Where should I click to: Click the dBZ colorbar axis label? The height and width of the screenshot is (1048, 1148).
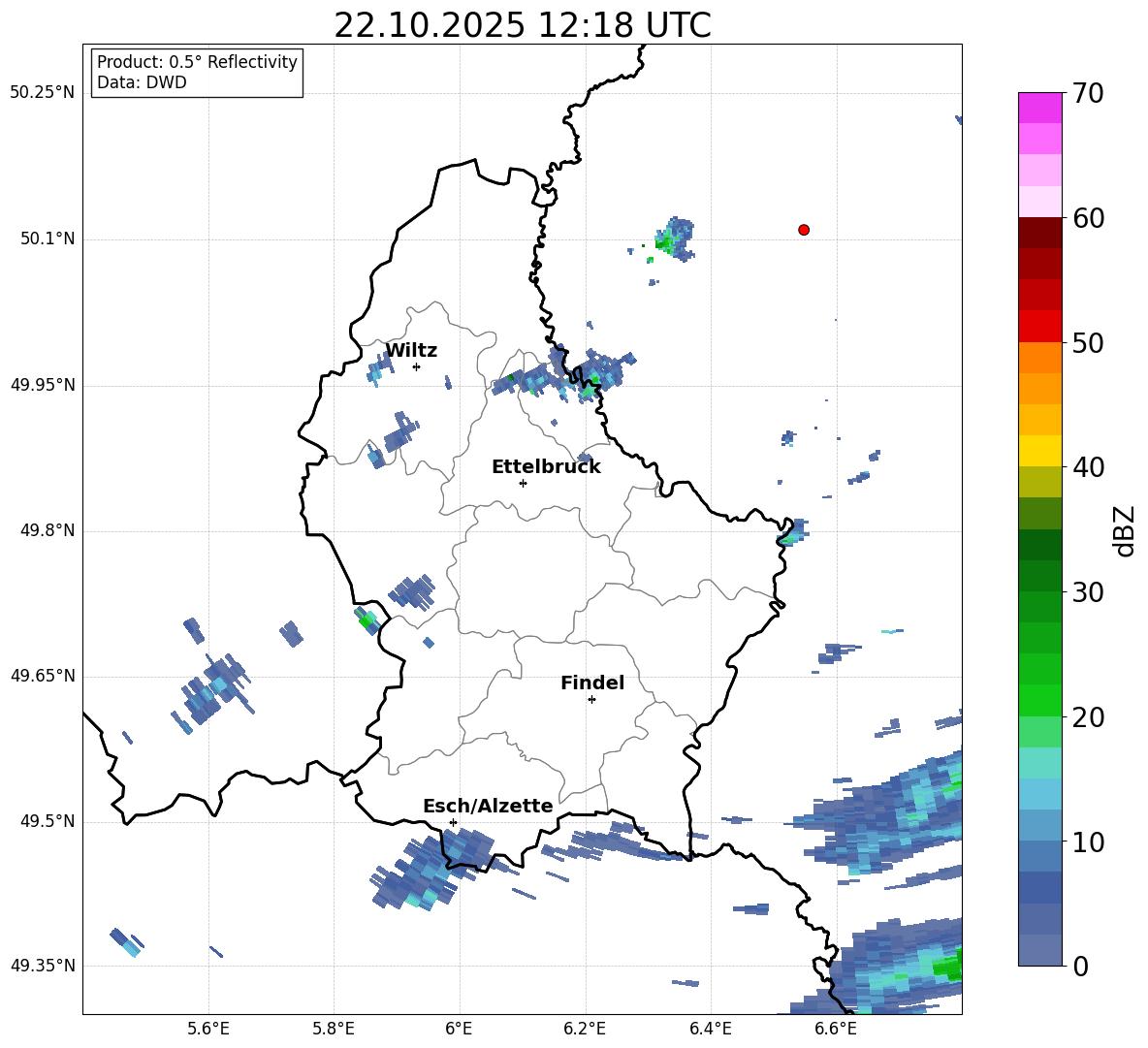[x=1126, y=530]
